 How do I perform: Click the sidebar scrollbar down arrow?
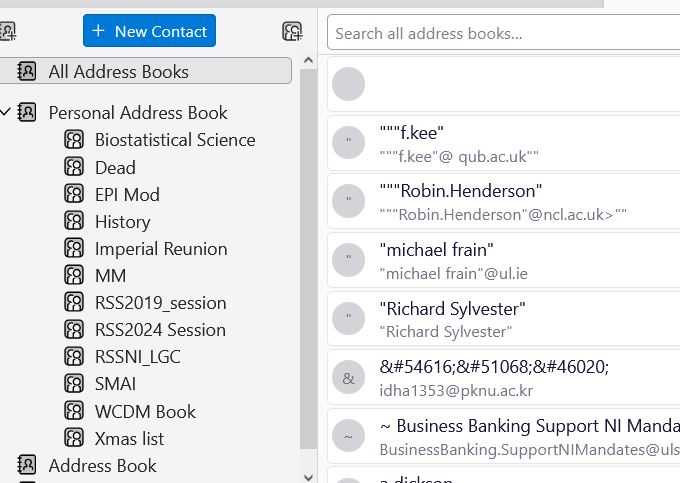(x=309, y=475)
